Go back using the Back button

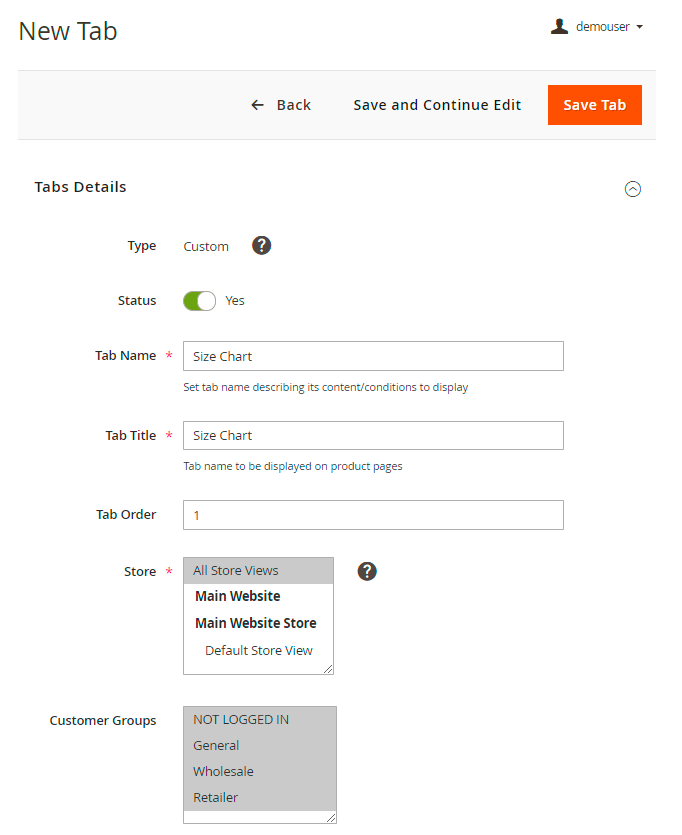pyautogui.click(x=281, y=105)
